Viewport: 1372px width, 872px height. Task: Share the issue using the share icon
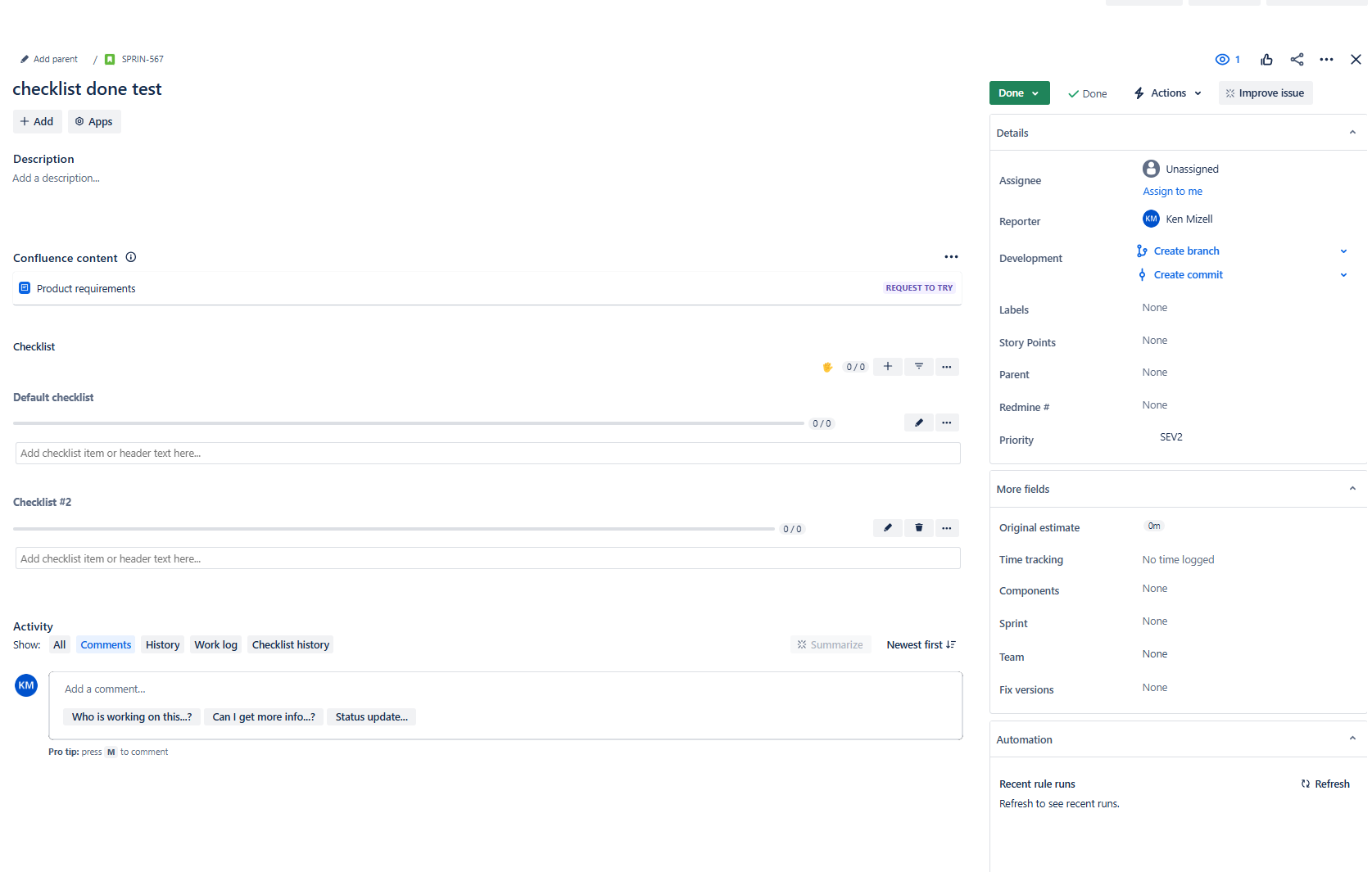click(x=1297, y=59)
